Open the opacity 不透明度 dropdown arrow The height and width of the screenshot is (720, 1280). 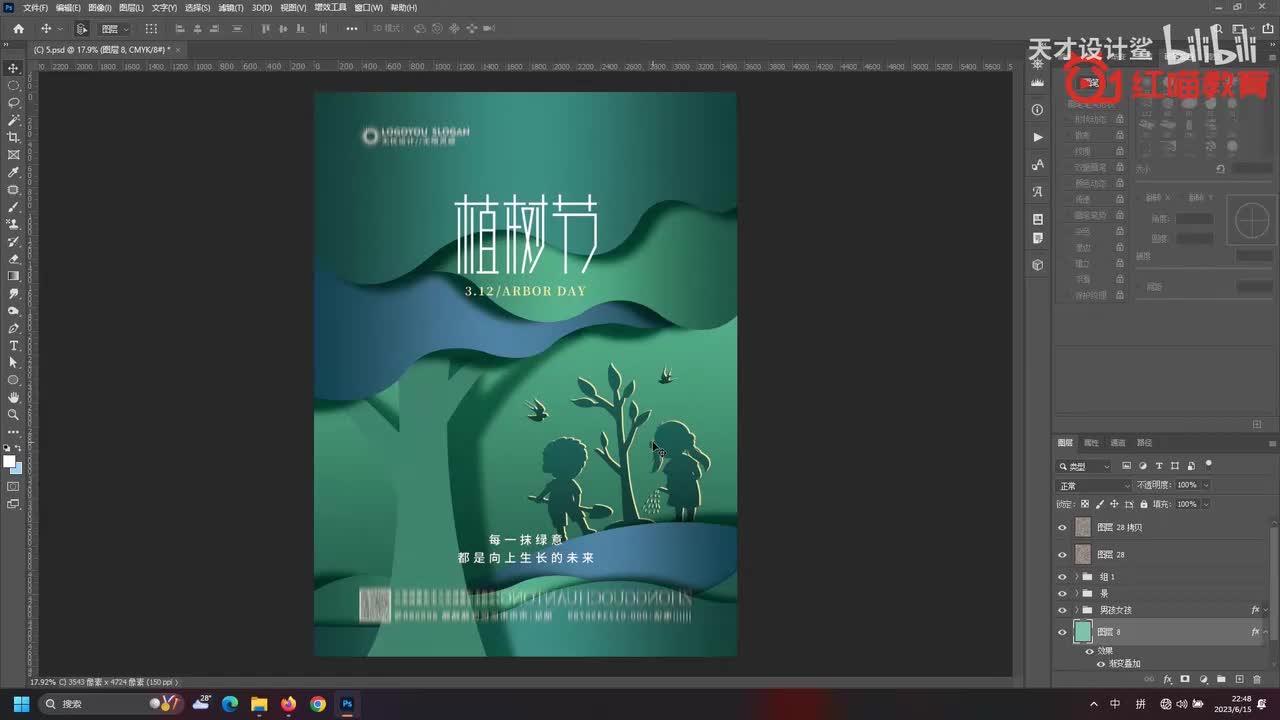pos(1205,485)
